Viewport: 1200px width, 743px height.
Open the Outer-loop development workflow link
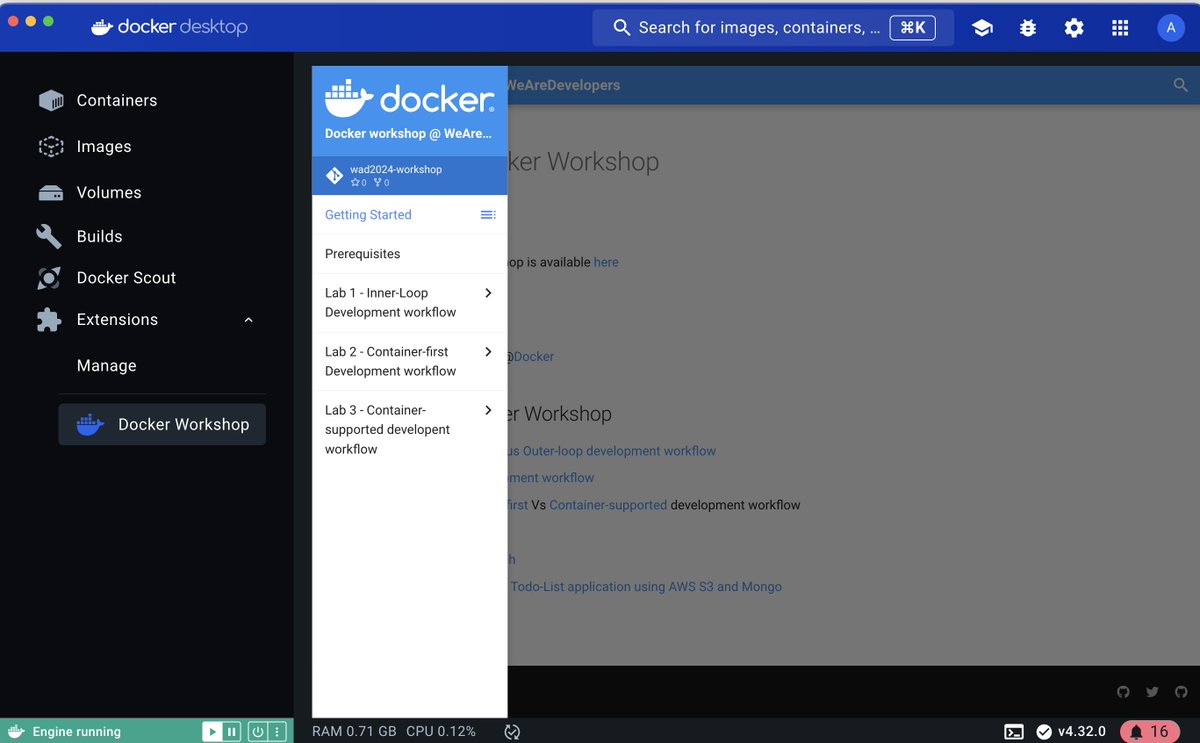620,451
